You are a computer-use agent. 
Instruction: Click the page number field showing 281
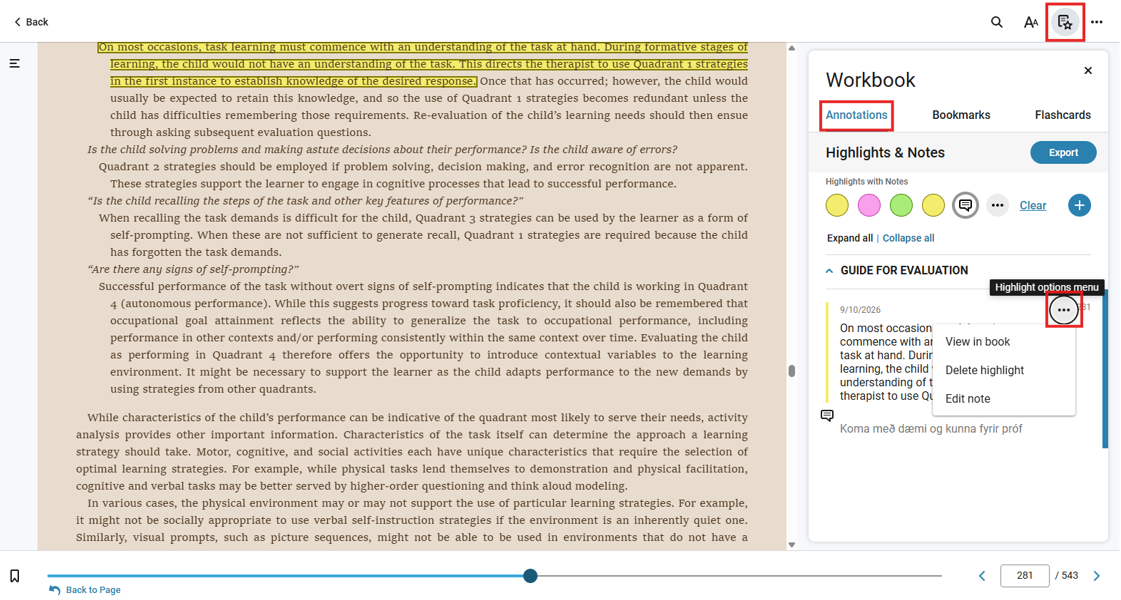[x=1024, y=576]
